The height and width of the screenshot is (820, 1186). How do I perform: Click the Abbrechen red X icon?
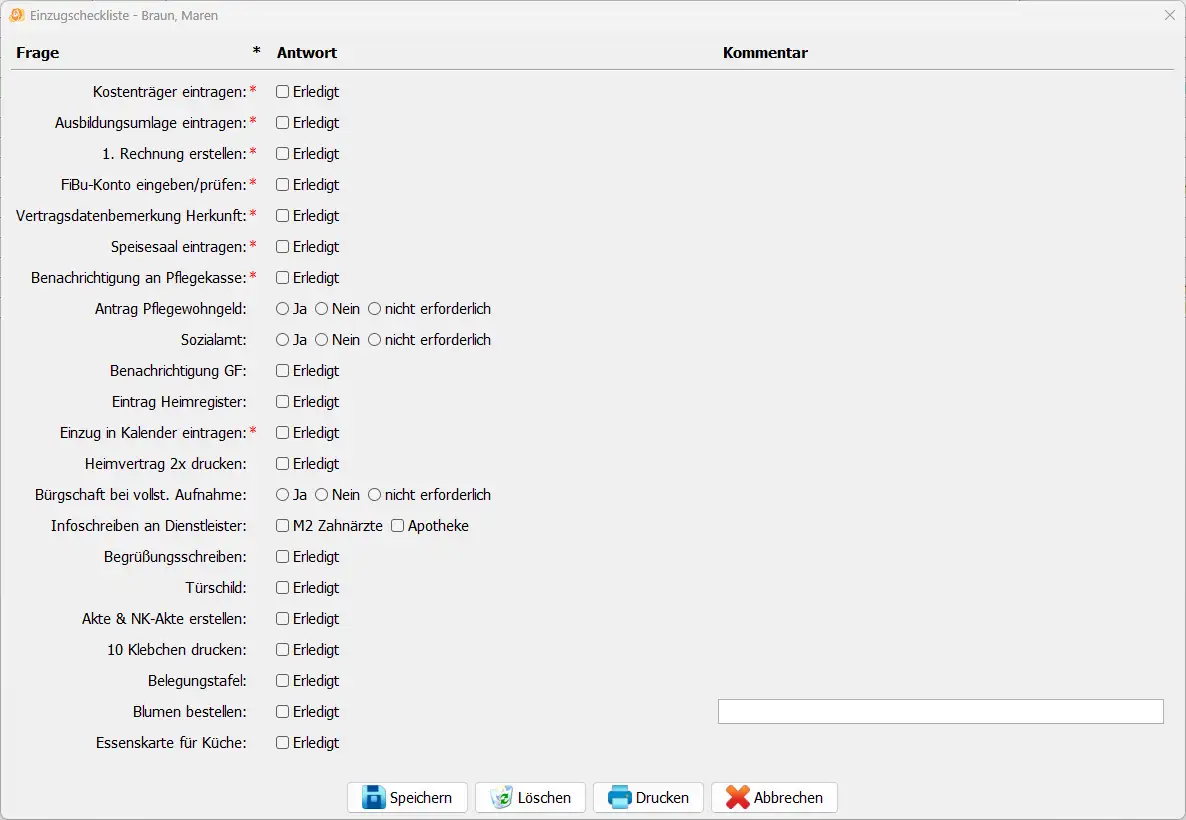pos(738,797)
